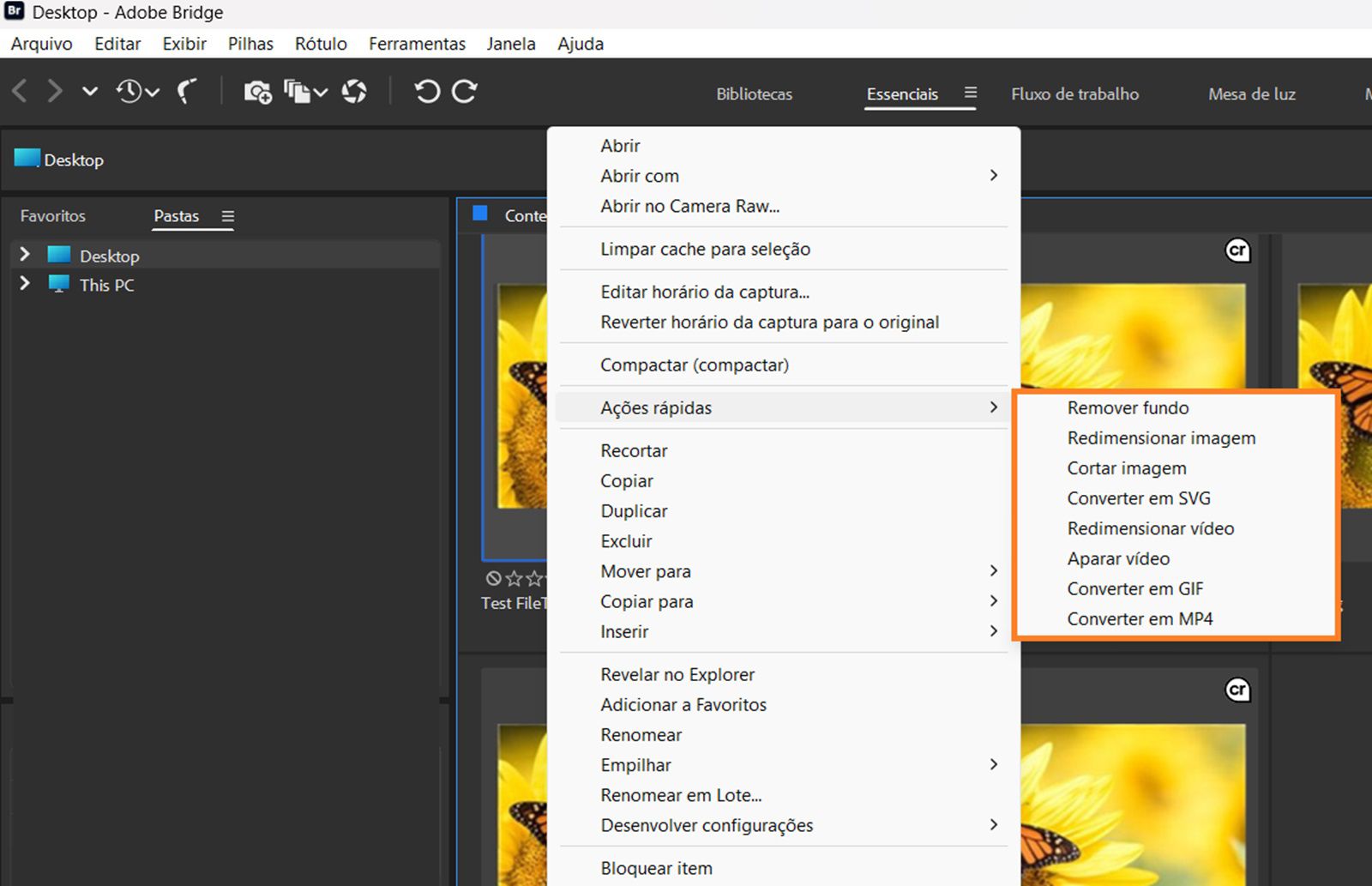Choose Excluir from context menu
The image size is (1372, 886).
pos(785,541)
